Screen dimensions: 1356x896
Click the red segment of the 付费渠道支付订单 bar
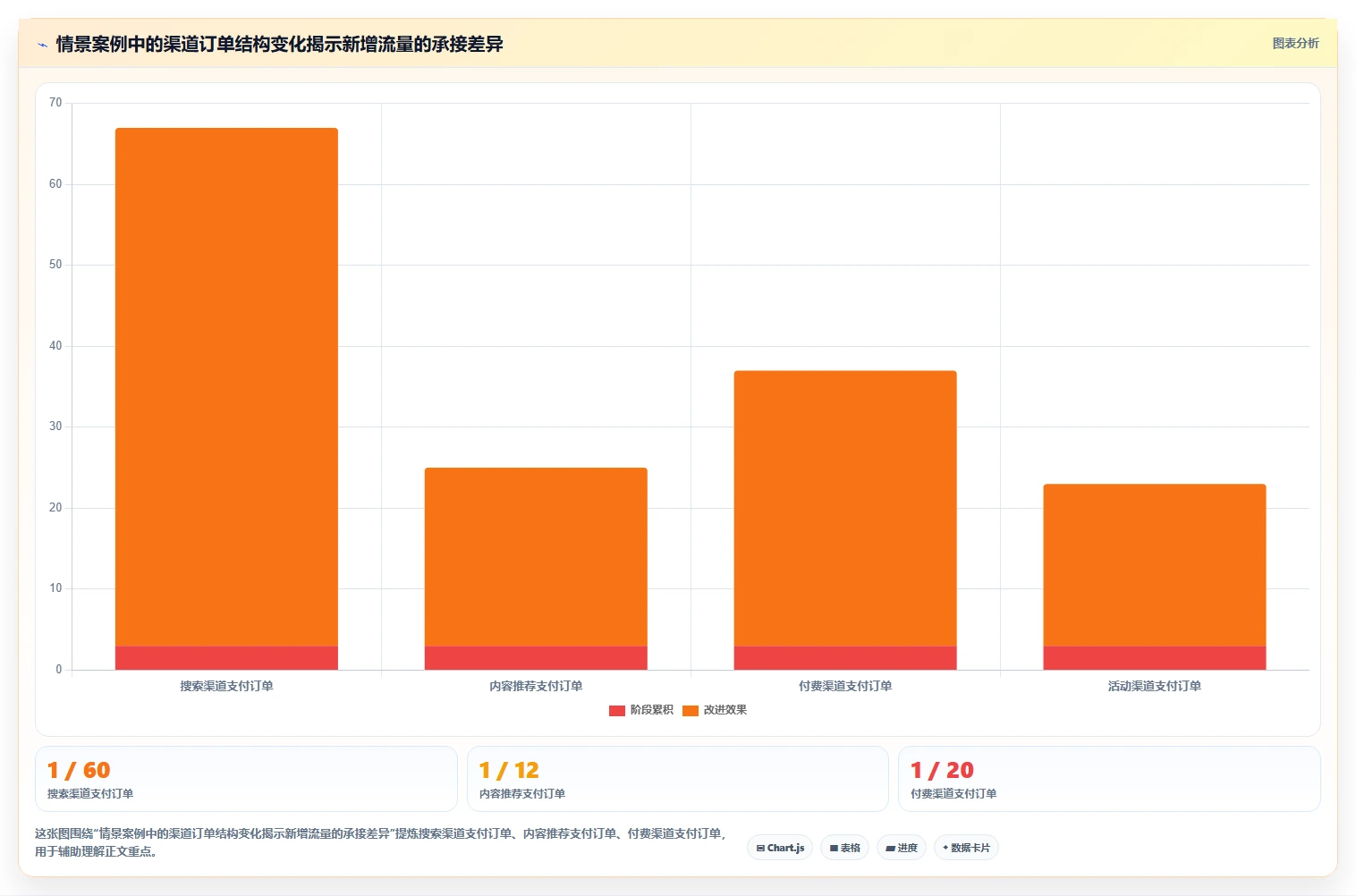[845, 658]
